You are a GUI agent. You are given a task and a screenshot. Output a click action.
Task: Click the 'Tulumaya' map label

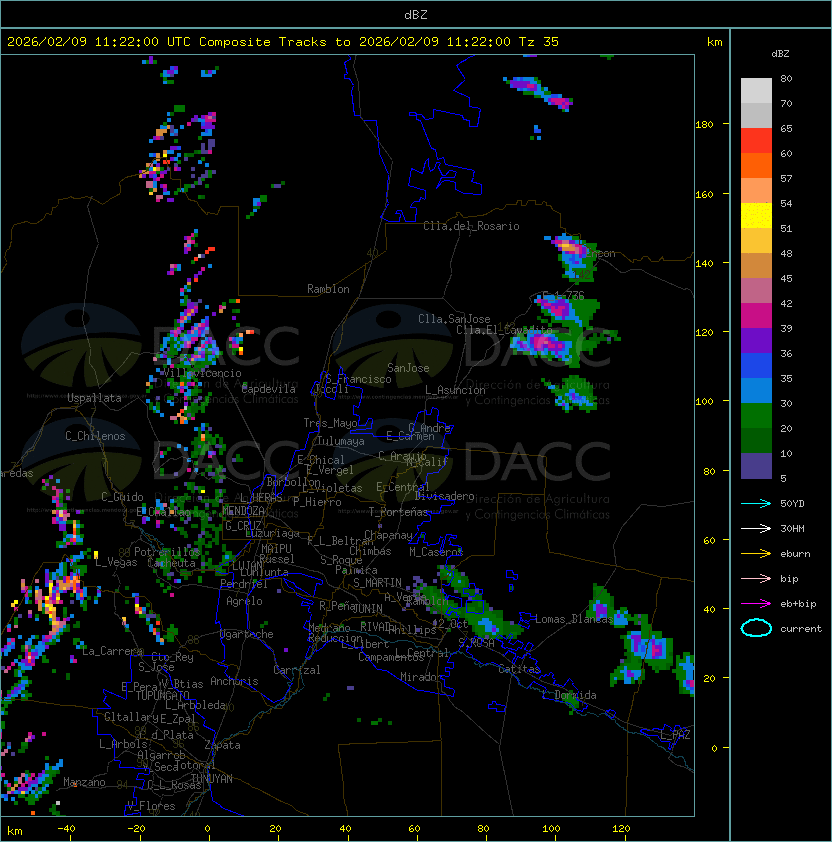[x=341, y=441]
